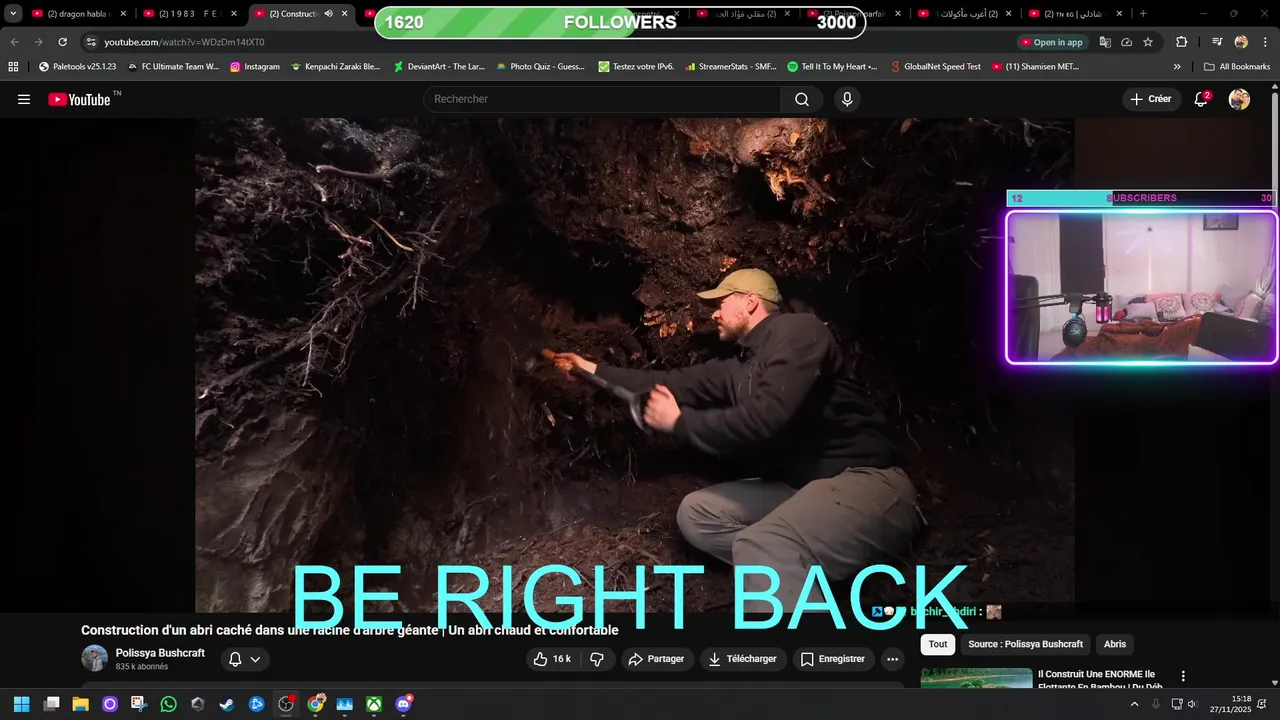Open the Google apps grid in bookmarks bar

[x=13, y=67]
